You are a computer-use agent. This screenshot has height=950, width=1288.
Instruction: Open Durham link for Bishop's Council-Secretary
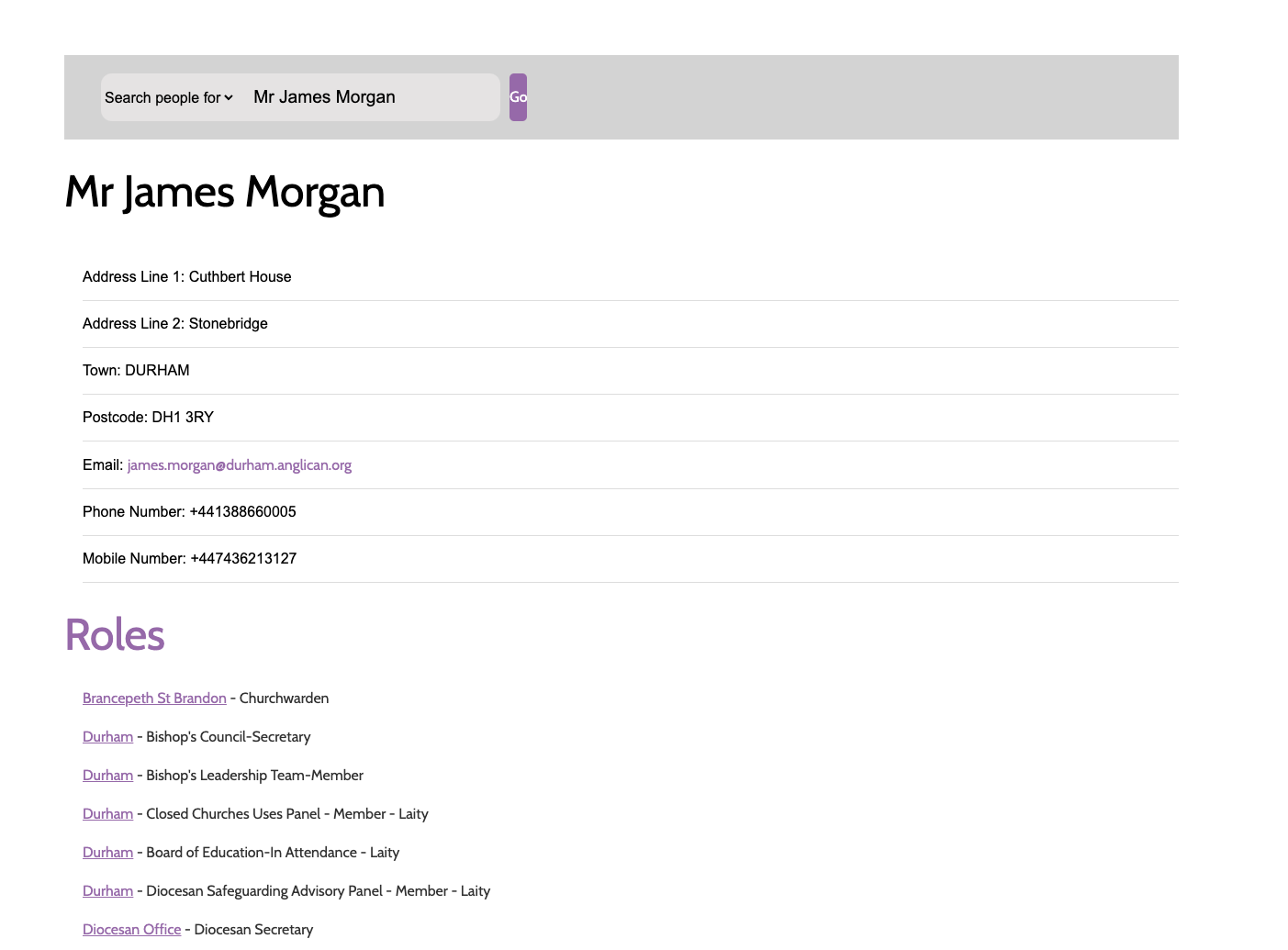coord(107,737)
